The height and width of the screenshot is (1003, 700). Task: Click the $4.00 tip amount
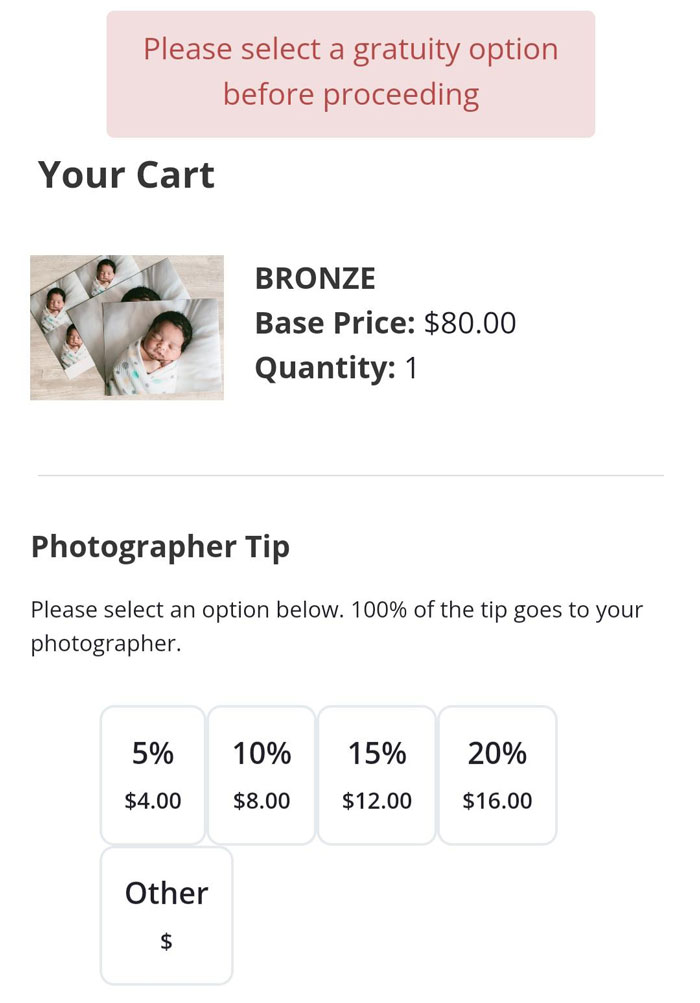[153, 801]
